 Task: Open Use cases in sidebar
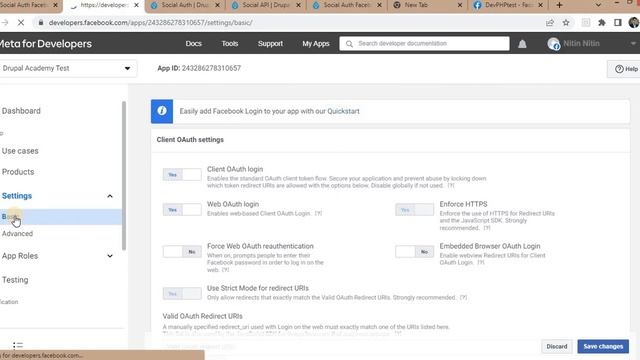[20, 151]
